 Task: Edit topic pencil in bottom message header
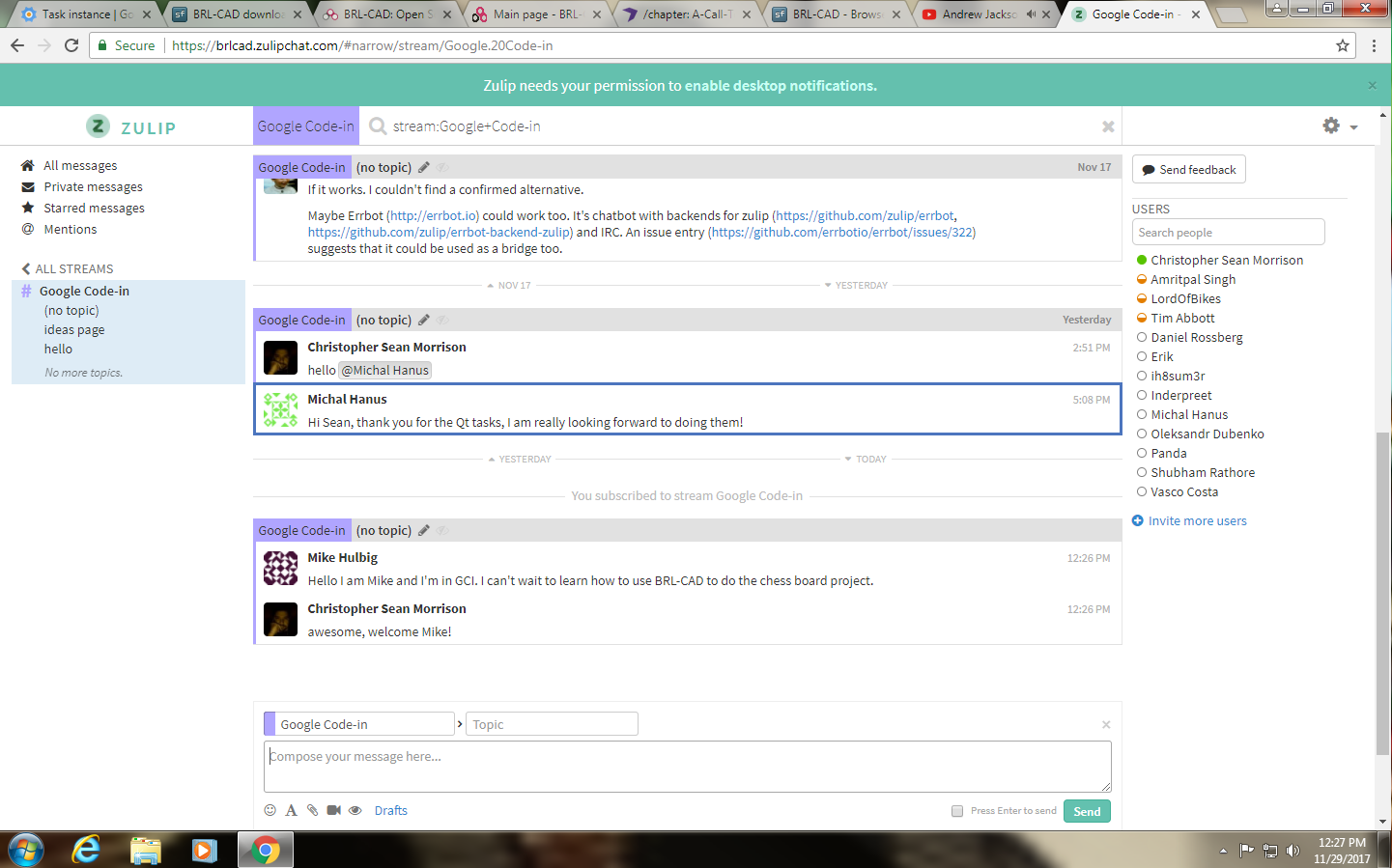pos(423,530)
